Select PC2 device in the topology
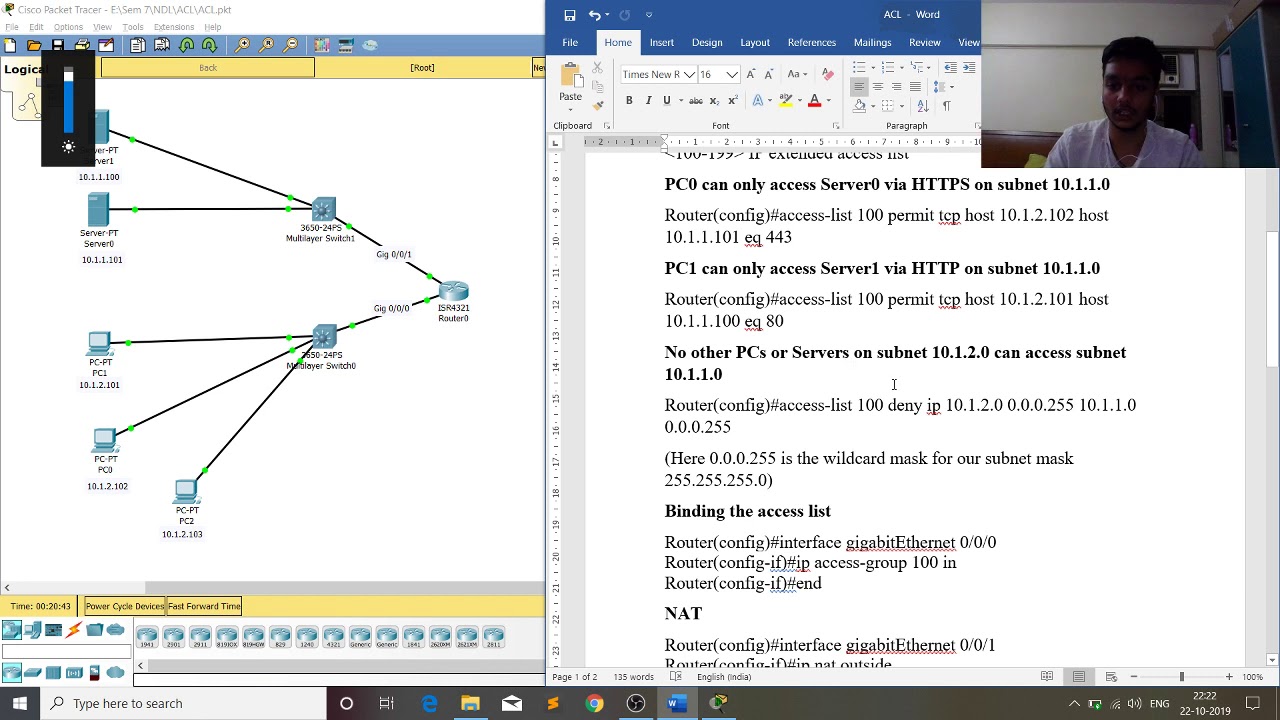1280x720 pixels. click(x=186, y=491)
